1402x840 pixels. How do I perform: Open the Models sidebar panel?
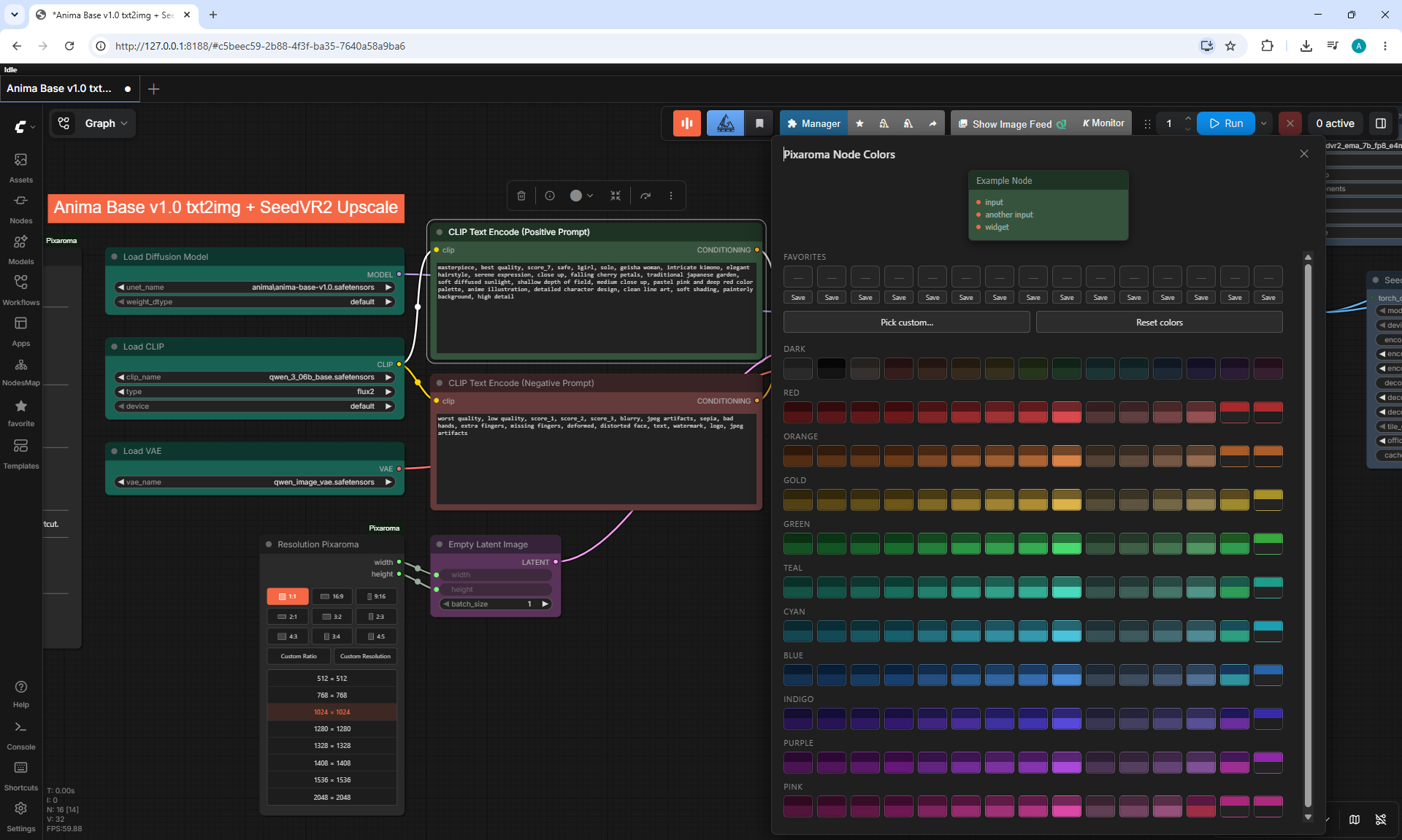pos(20,249)
